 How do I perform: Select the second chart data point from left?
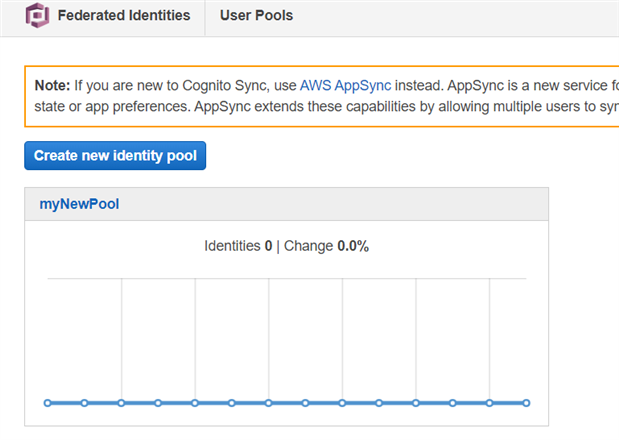pyautogui.click(x=84, y=403)
